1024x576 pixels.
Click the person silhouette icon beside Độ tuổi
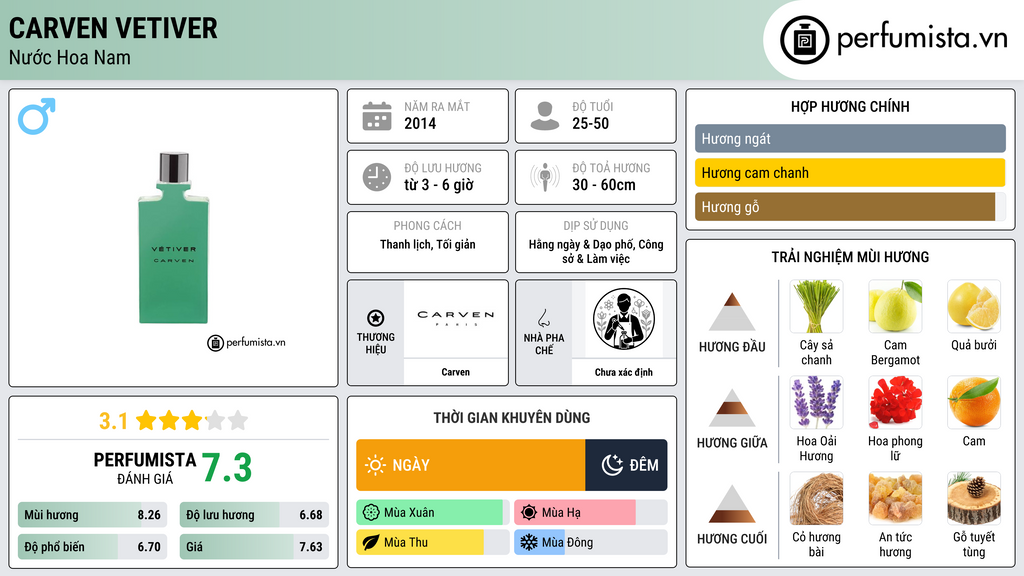tap(545, 116)
